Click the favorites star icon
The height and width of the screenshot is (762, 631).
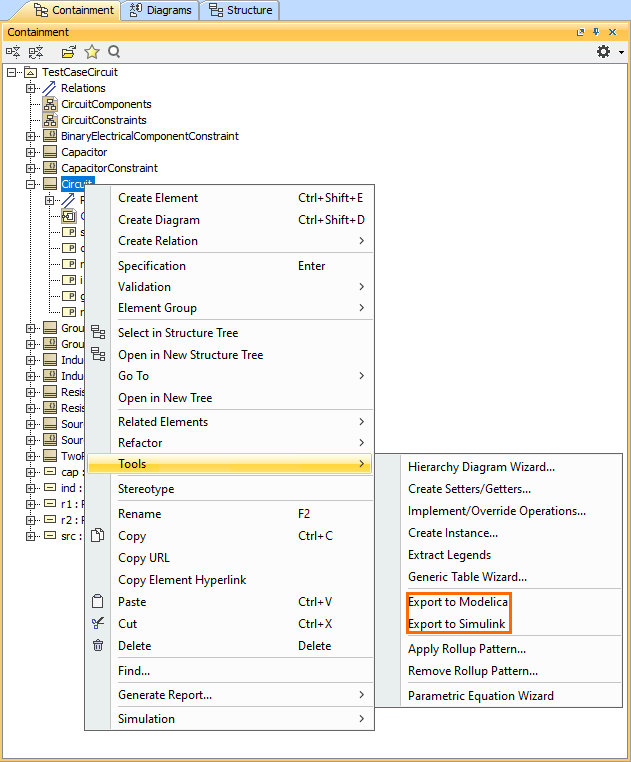(x=91, y=52)
